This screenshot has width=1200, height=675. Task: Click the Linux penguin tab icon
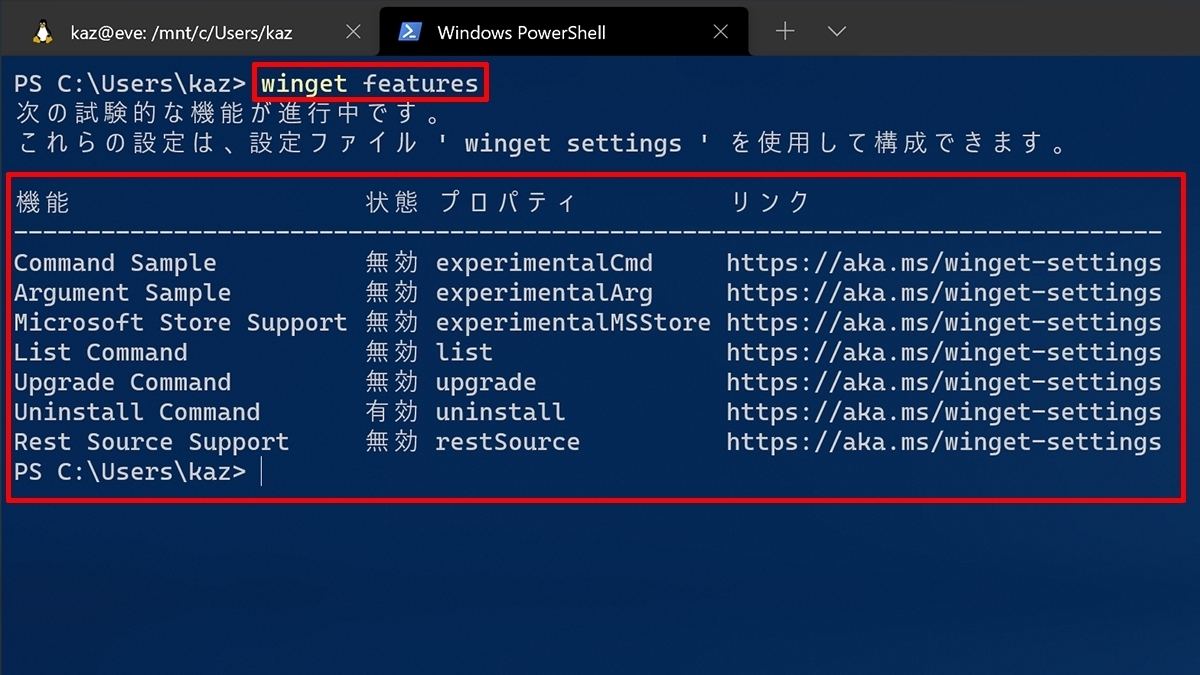pos(42,32)
